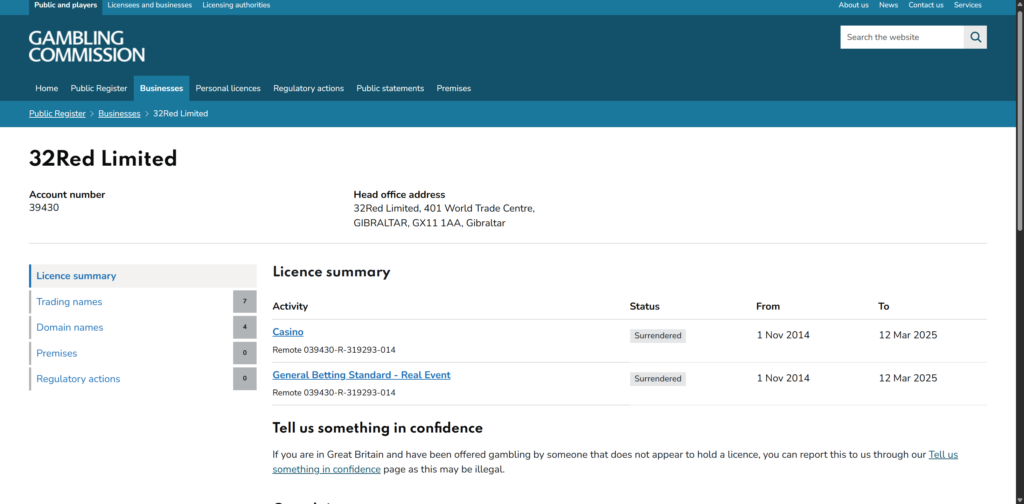Click the From column header
This screenshot has height=504, width=1024.
(768, 306)
